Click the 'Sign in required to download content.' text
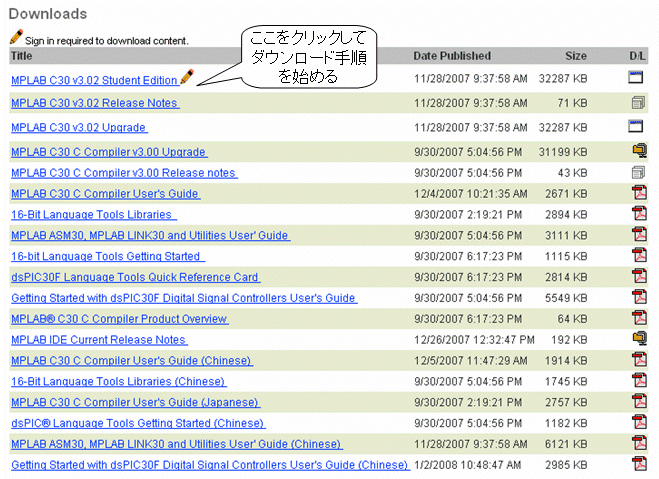 click(x=107, y=41)
